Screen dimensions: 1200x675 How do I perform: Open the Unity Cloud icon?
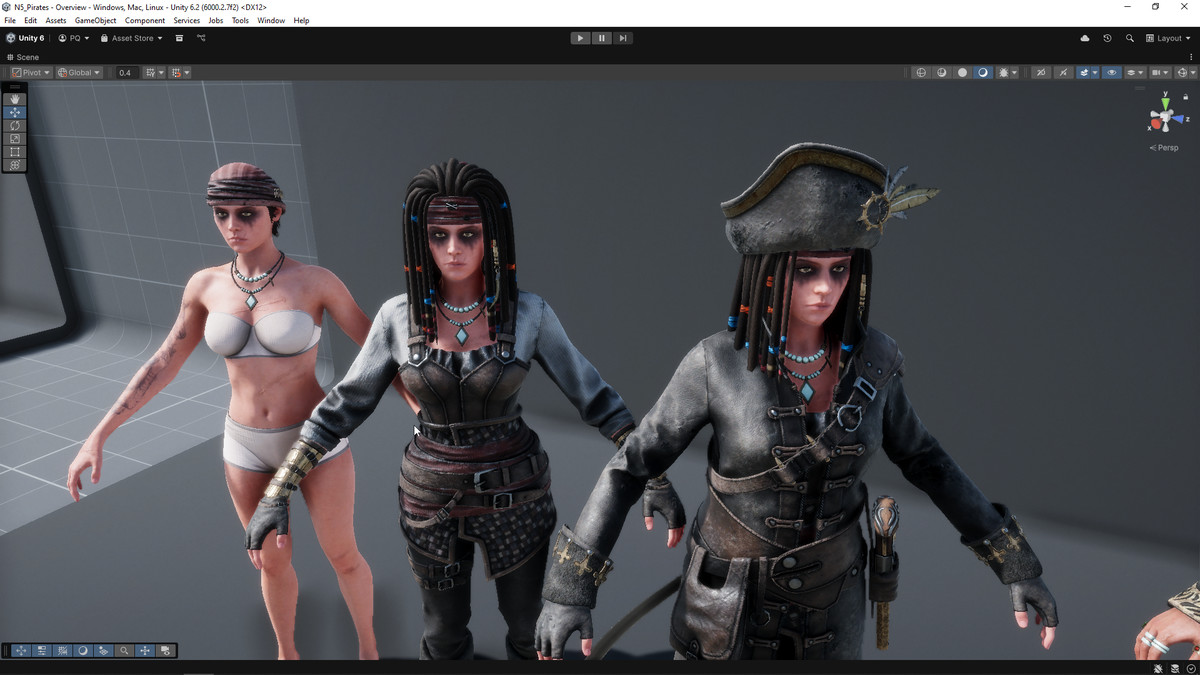[x=1085, y=38]
